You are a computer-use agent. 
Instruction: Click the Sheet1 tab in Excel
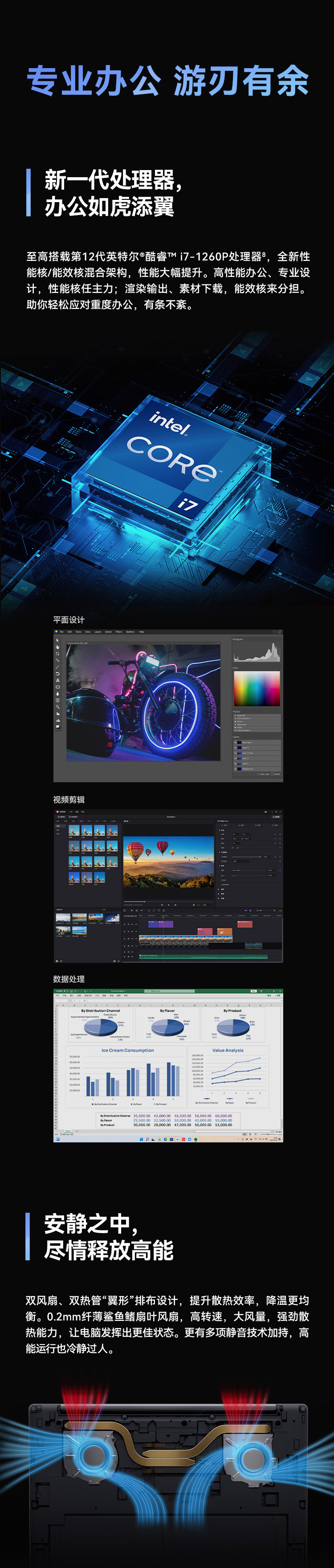point(68,1131)
